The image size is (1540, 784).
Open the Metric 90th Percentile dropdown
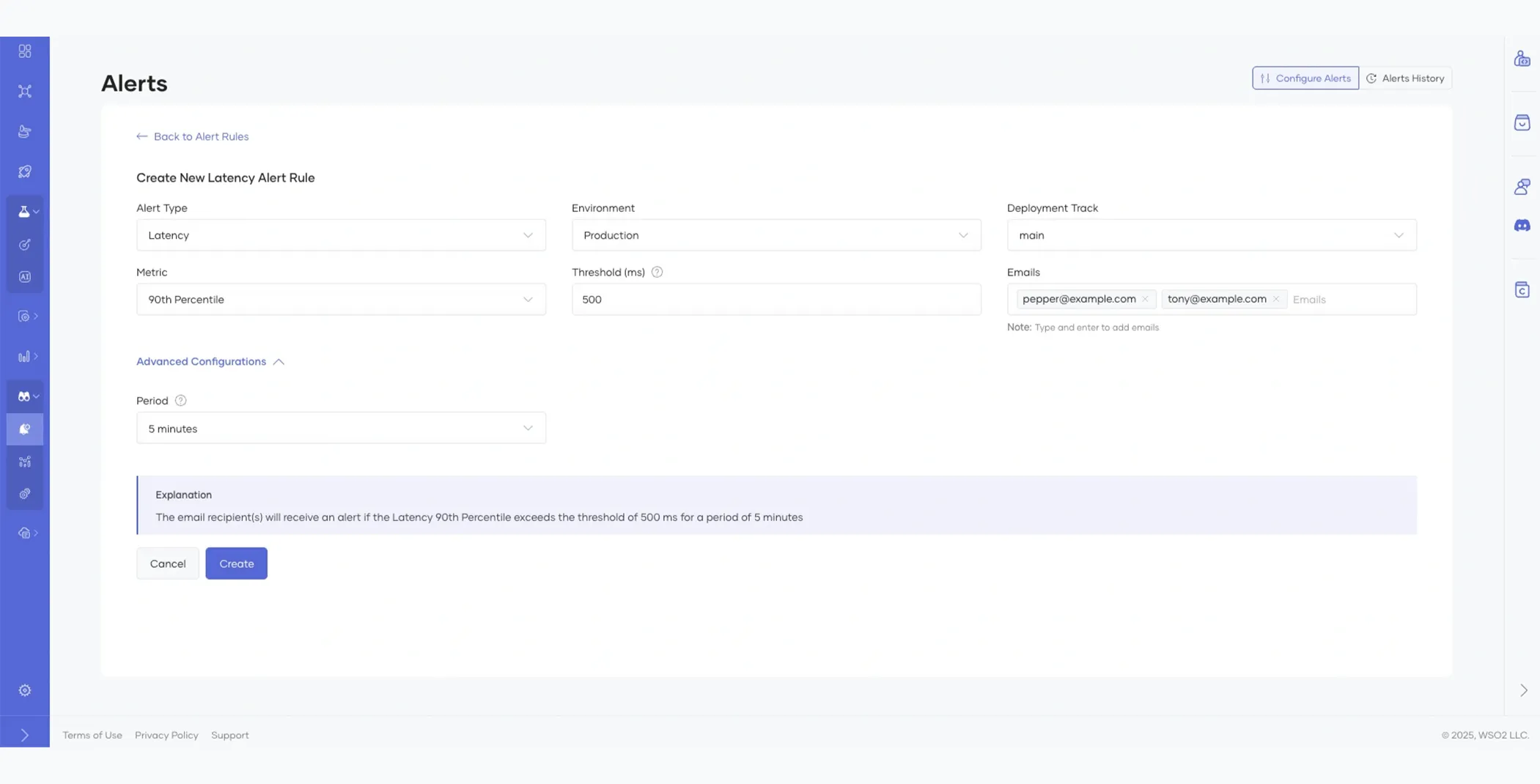(341, 300)
